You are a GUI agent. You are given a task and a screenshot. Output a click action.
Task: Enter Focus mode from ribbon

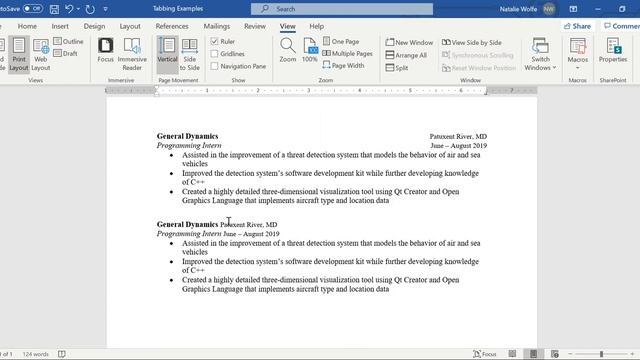pos(105,50)
